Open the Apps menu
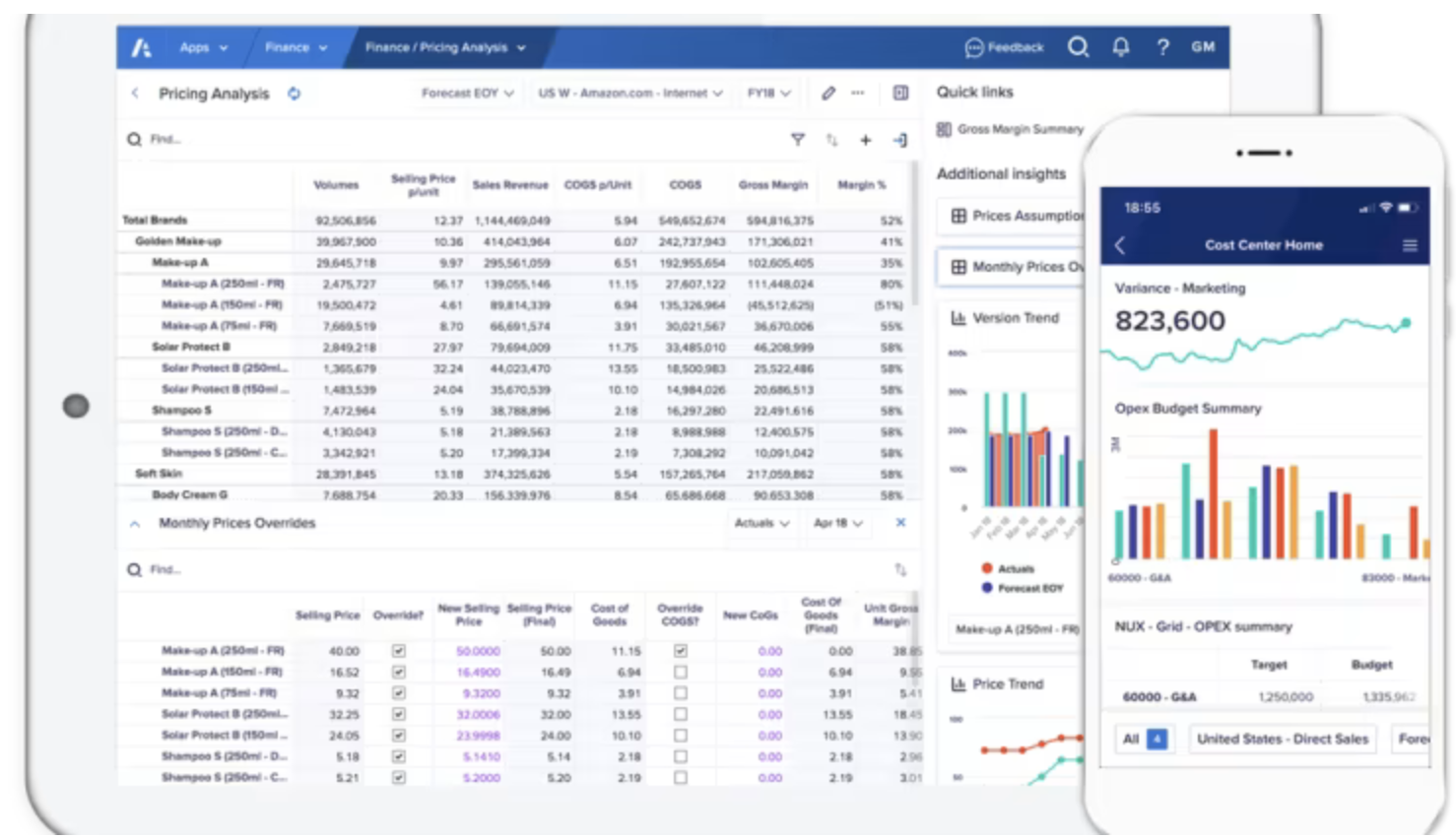The image size is (1456, 839). tap(204, 47)
